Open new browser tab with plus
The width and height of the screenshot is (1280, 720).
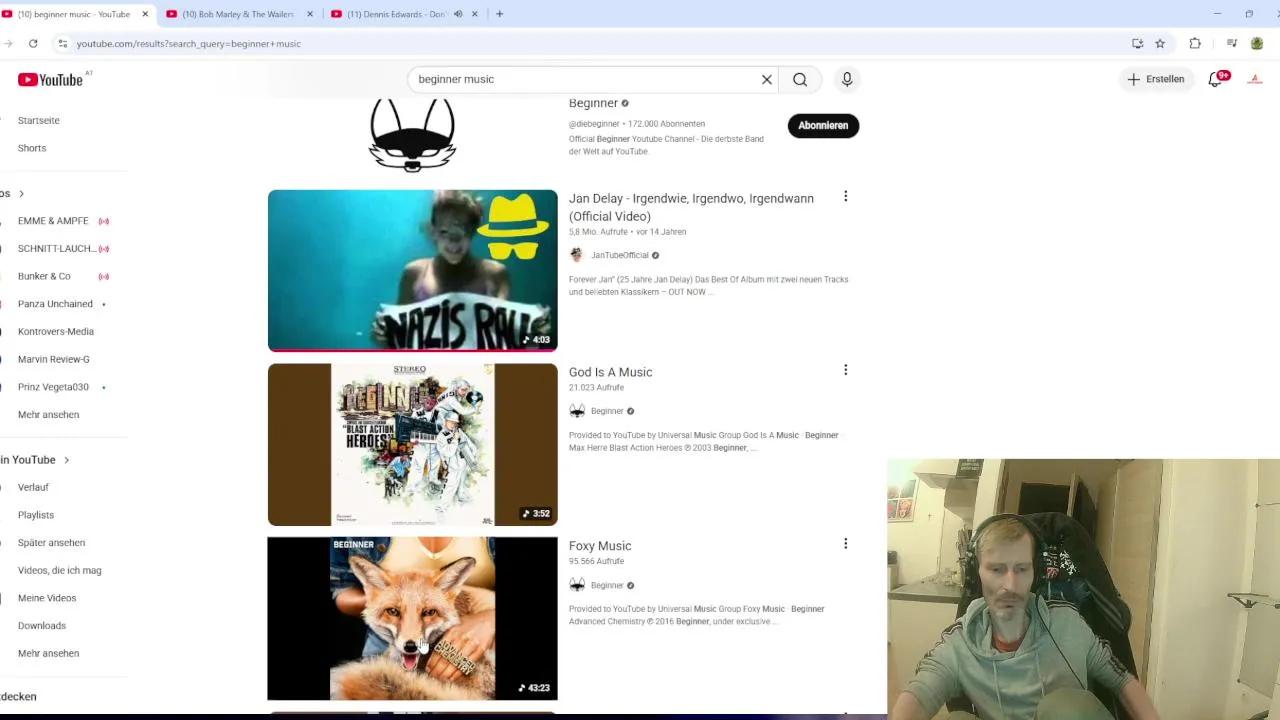tap(499, 14)
